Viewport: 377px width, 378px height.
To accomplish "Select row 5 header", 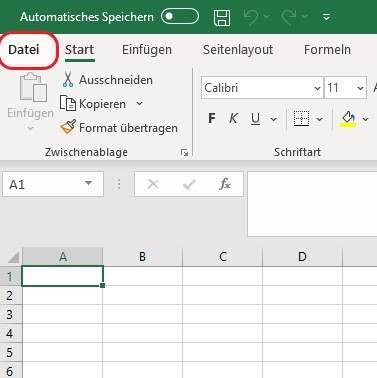I will pos(10,352).
